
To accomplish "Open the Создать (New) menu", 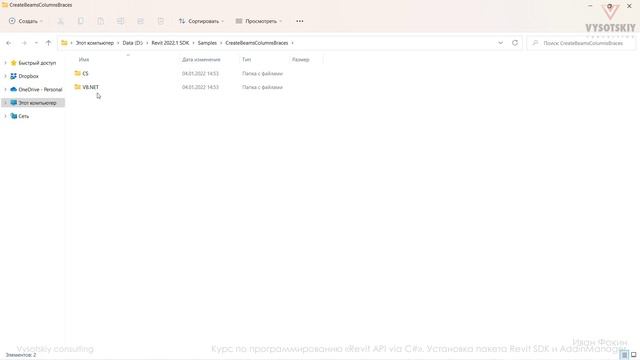I will [26, 21].
